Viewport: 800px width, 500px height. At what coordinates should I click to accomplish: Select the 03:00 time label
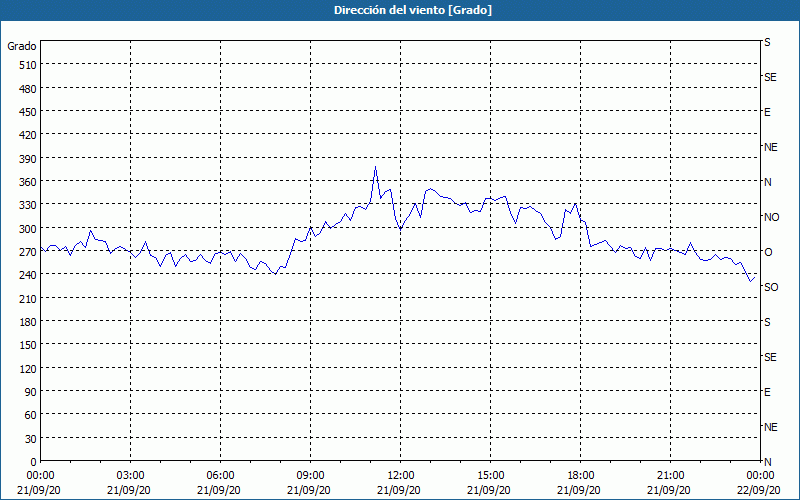tap(130, 475)
